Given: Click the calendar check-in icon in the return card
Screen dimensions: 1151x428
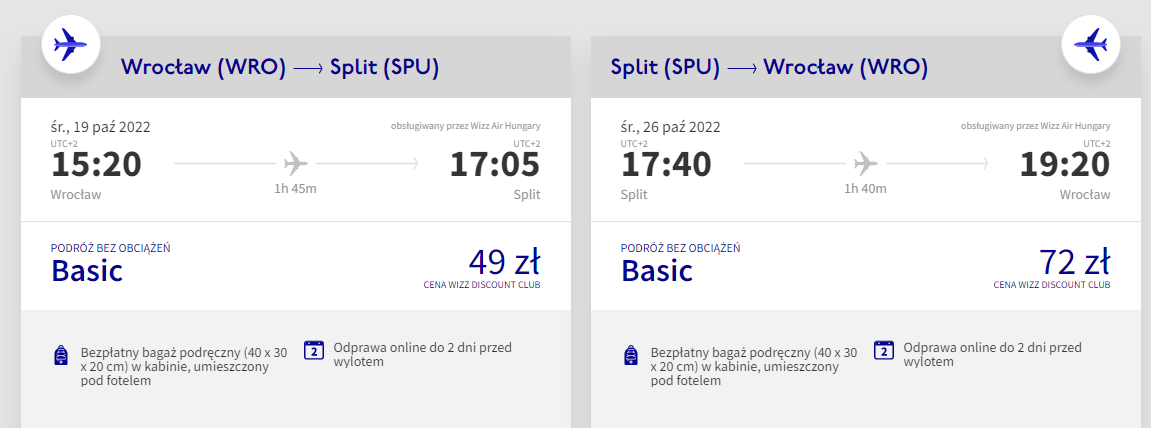Looking at the screenshot, I should (884, 350).
